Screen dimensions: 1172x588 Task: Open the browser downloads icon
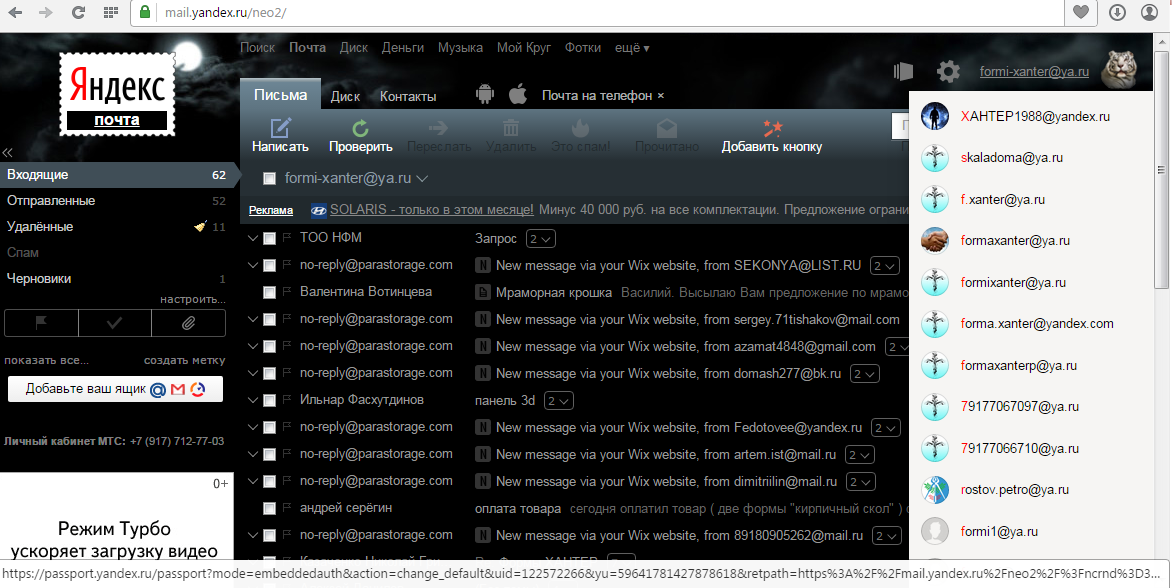click(1117, 12)
